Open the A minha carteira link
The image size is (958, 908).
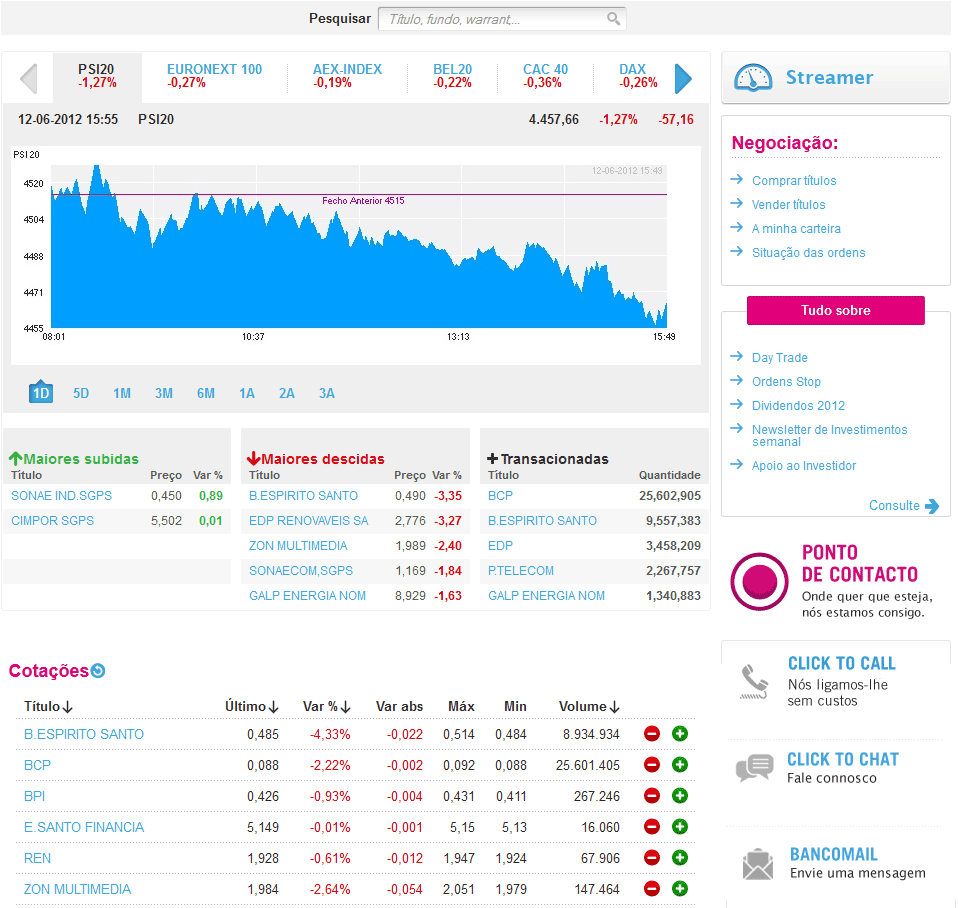[x=796, y=229]
